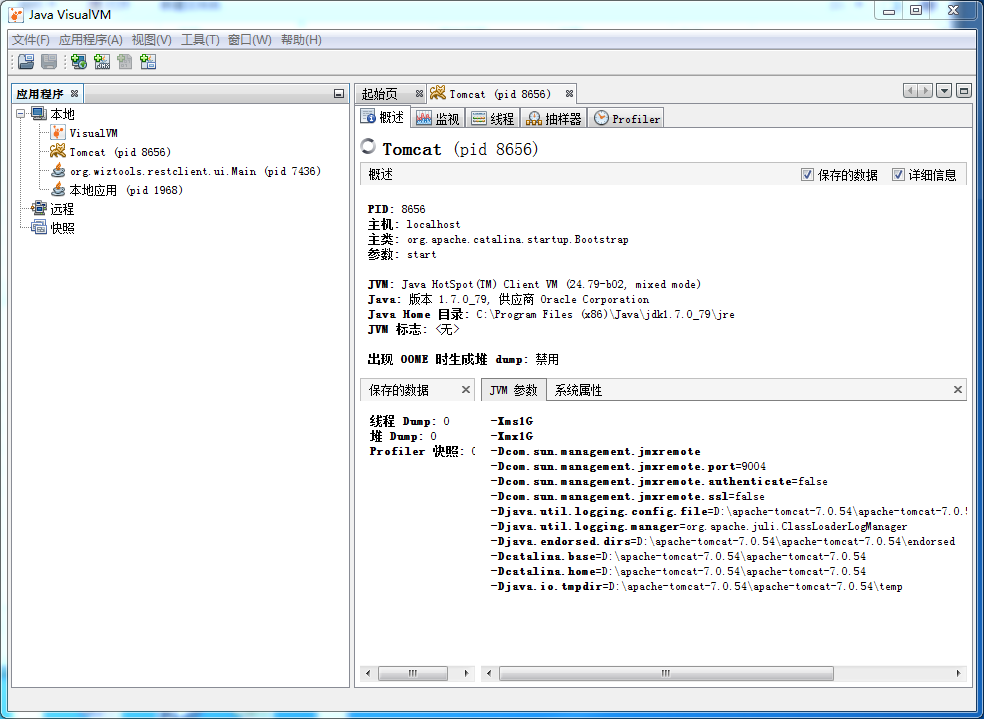984x719 pixels.
Task: Open the 工具(T) menu
Action: [200, 40]
